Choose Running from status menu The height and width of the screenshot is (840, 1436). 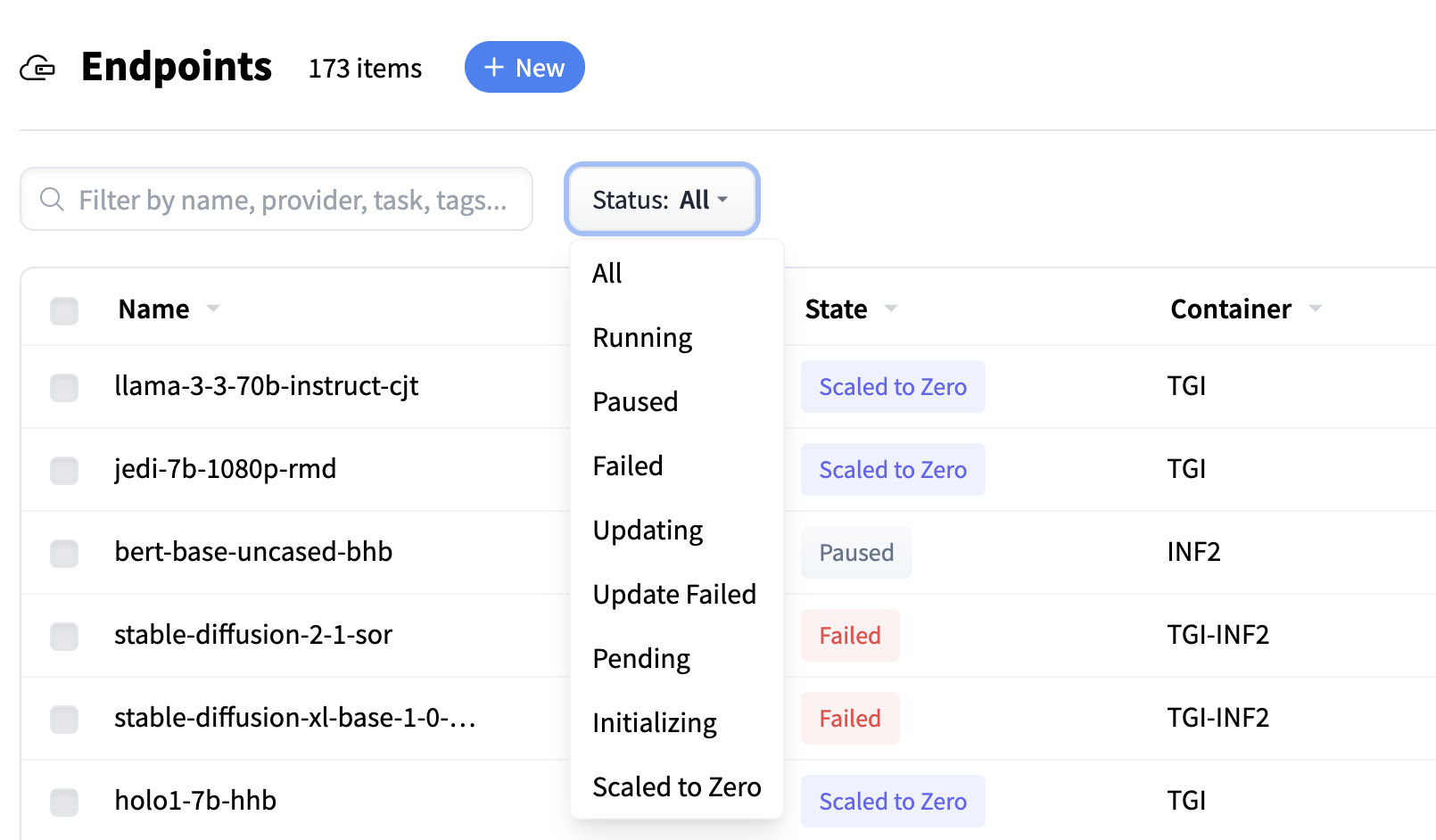(x=642, y=338)
